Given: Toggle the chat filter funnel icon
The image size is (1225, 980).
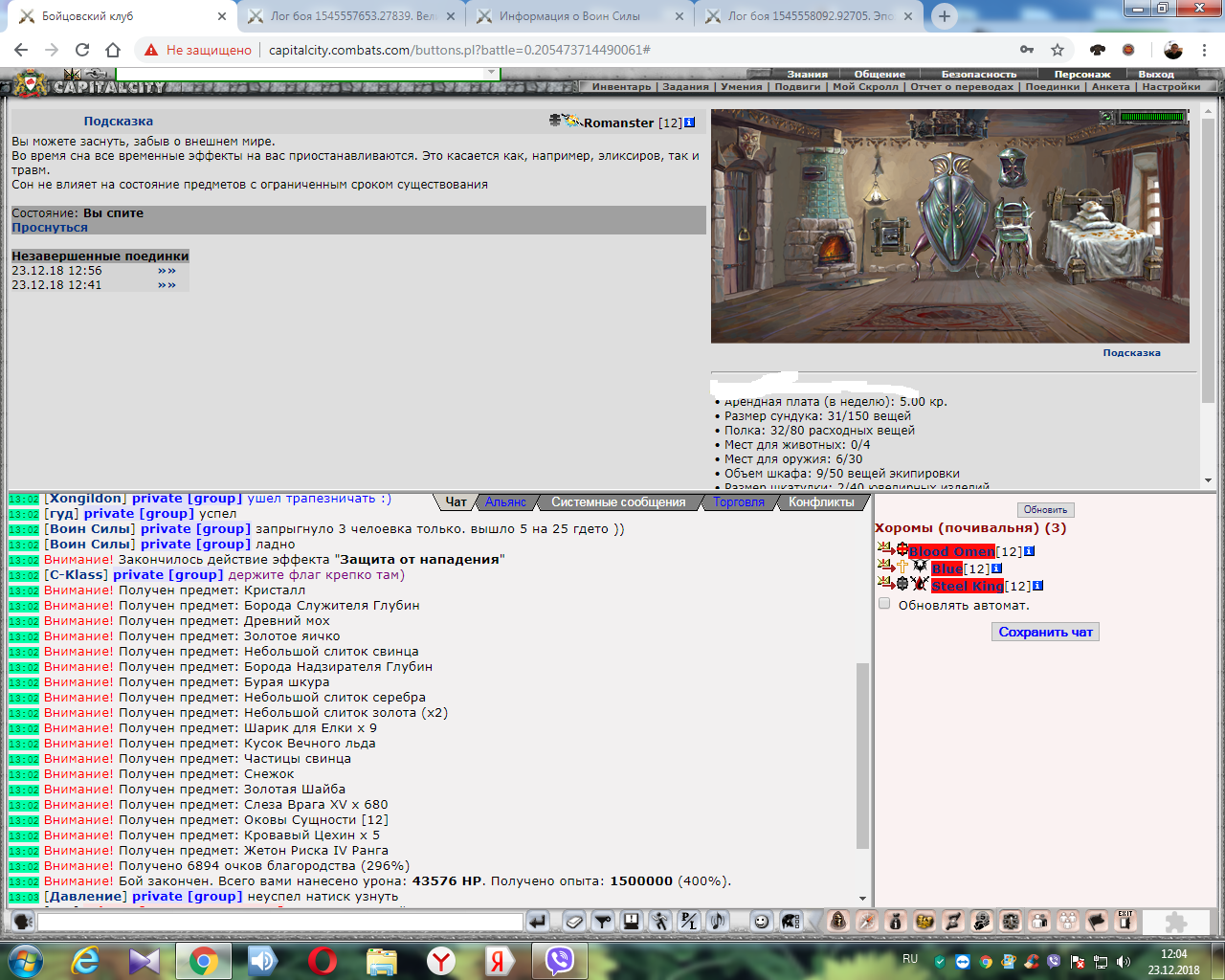Looking at the screenshot, I should pyautogui.click(x=602, y=922).
